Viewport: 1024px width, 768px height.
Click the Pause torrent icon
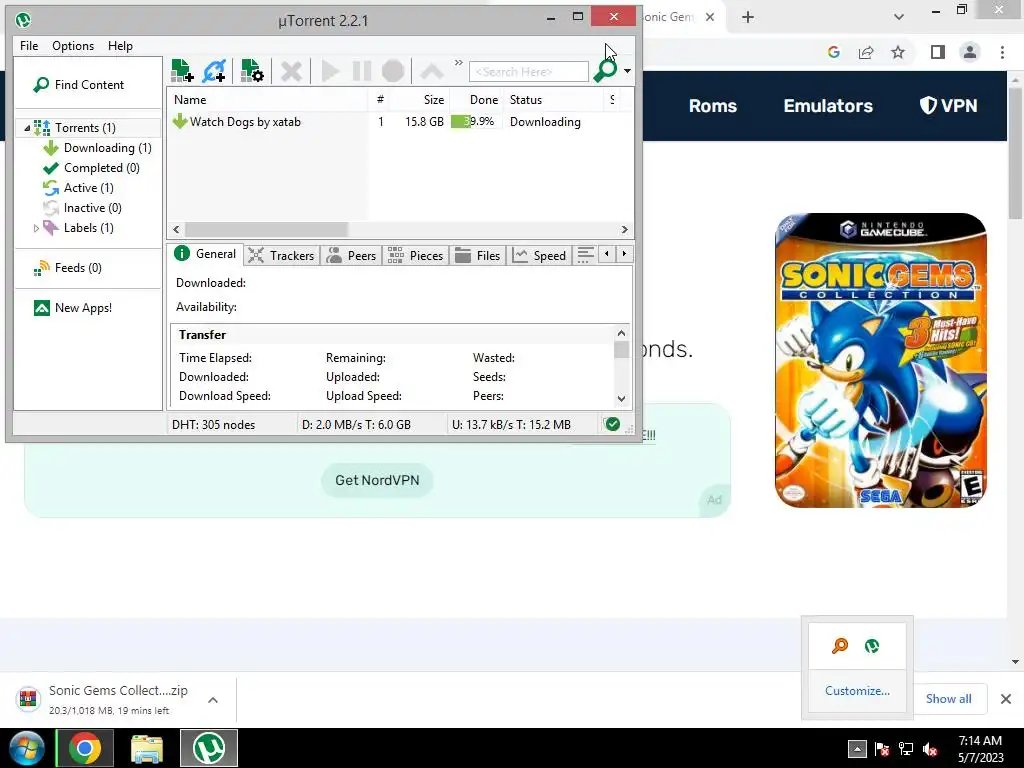pyautogui.click(x=362, y=71)
